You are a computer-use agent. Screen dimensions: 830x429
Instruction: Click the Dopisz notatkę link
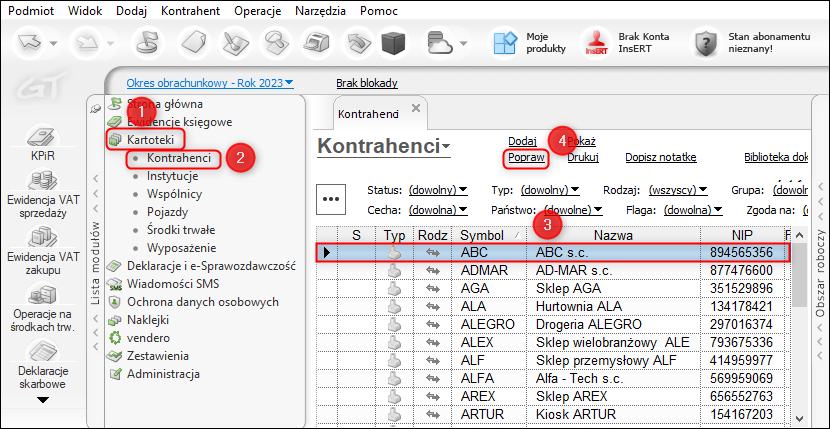click(x=660, y=157)
